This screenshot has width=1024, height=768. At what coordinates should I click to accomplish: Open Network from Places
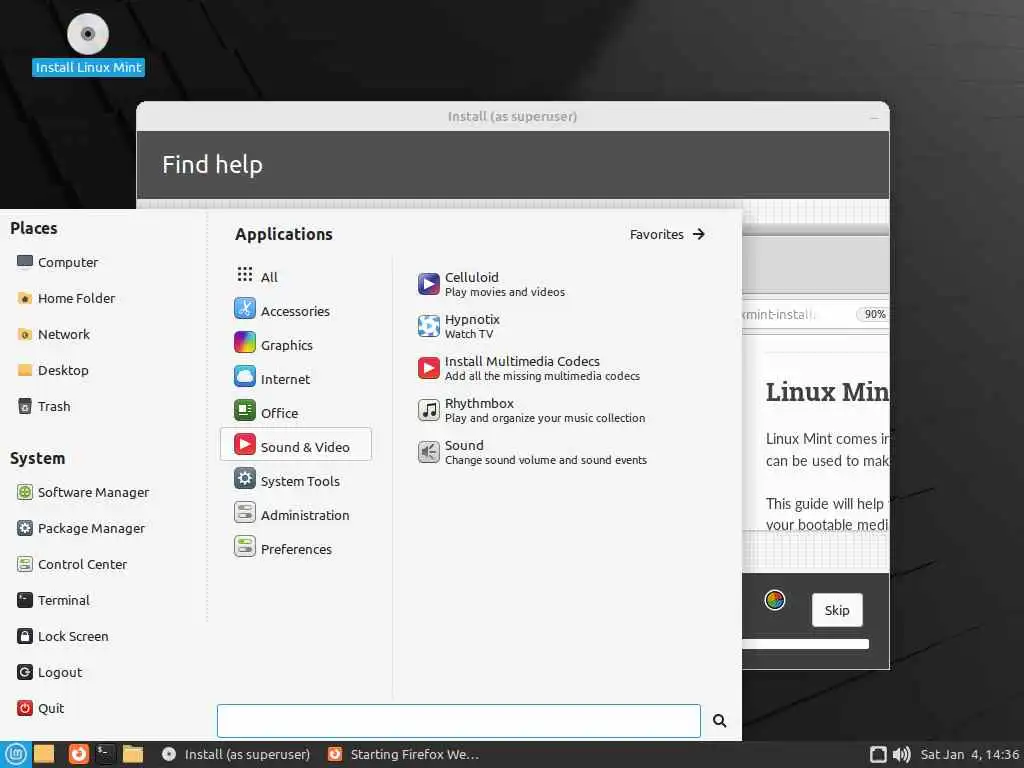click(54, 334)
